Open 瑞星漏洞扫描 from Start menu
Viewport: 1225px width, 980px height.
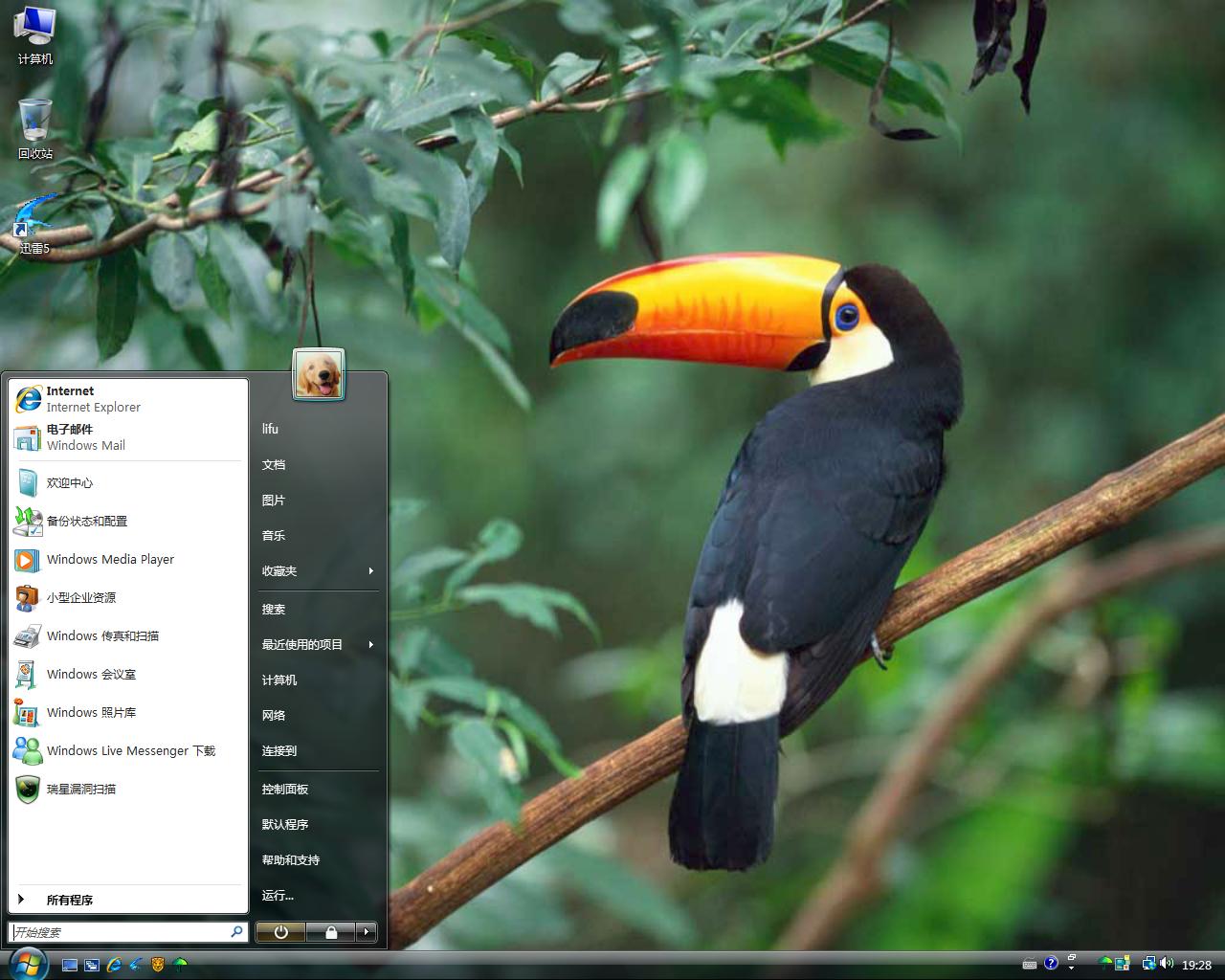[x=81, y=789]
